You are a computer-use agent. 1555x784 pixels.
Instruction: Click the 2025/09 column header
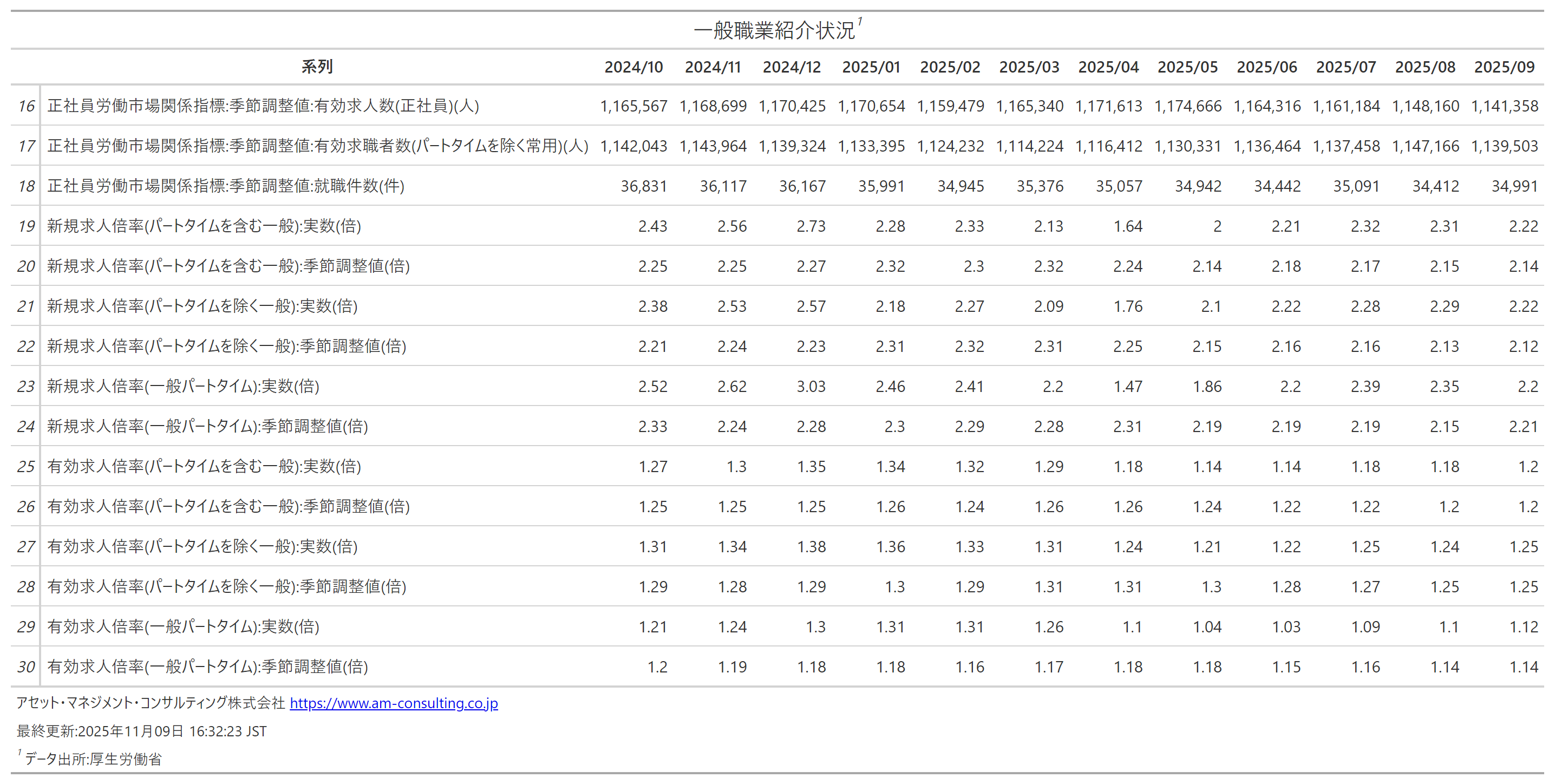click(1504, 67)
